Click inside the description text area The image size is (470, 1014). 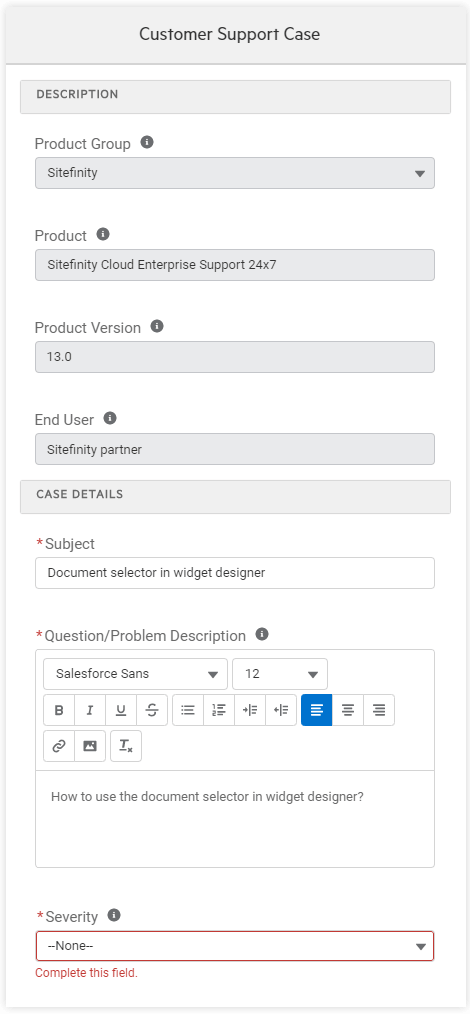coord(235,819)
